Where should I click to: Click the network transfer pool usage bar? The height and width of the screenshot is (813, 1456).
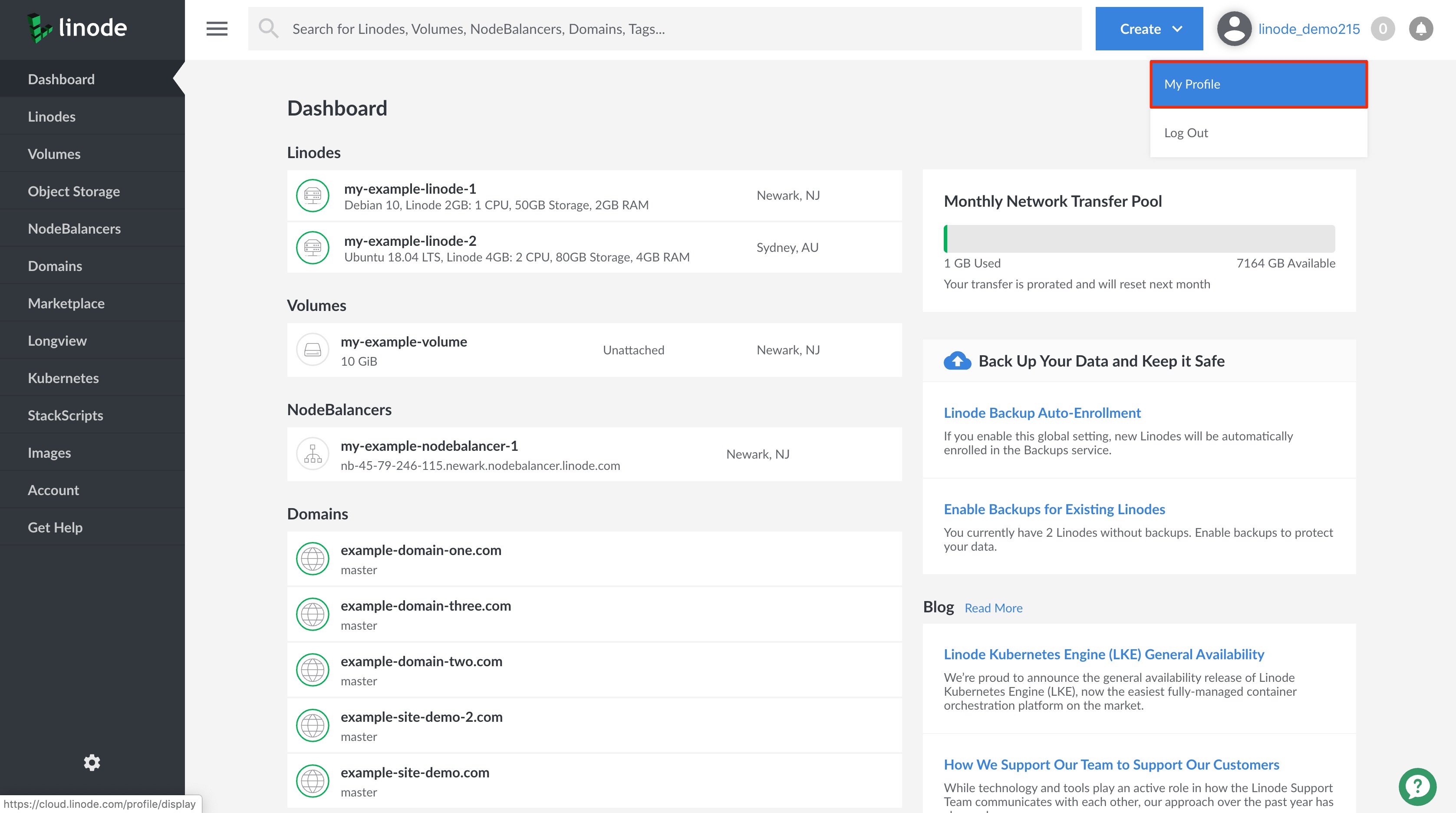point(1139,238)
